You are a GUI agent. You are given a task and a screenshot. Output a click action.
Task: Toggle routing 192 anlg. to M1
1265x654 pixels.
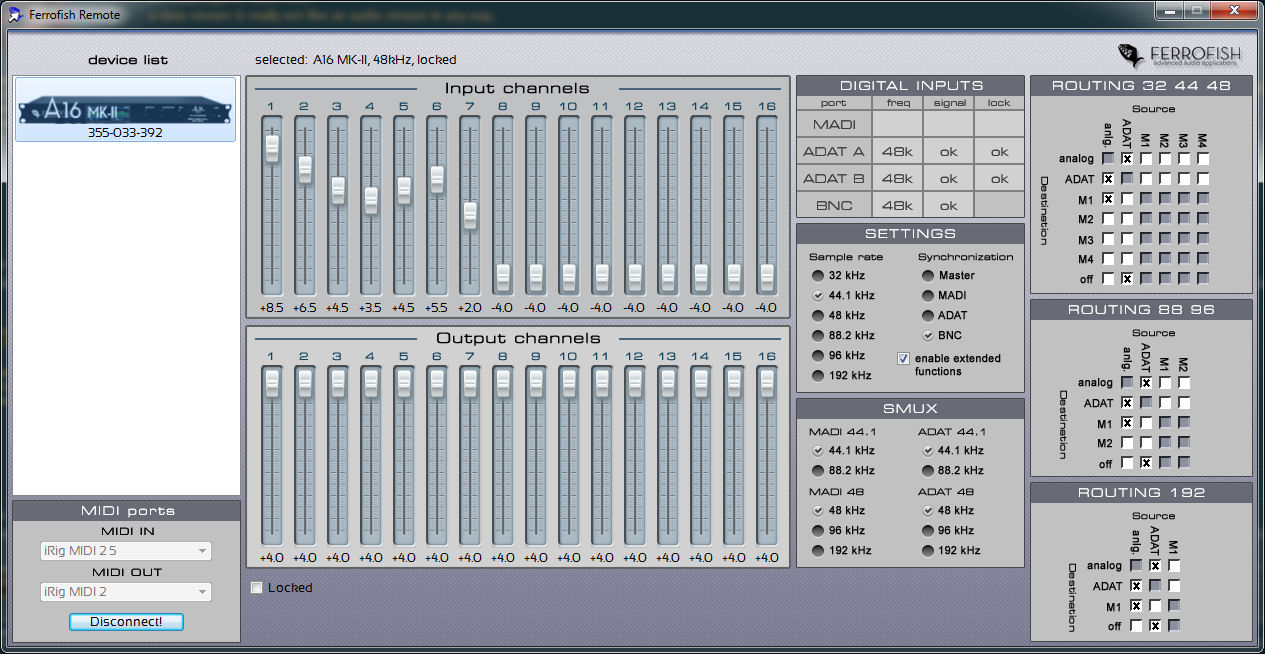click(x=1136, y=605)
